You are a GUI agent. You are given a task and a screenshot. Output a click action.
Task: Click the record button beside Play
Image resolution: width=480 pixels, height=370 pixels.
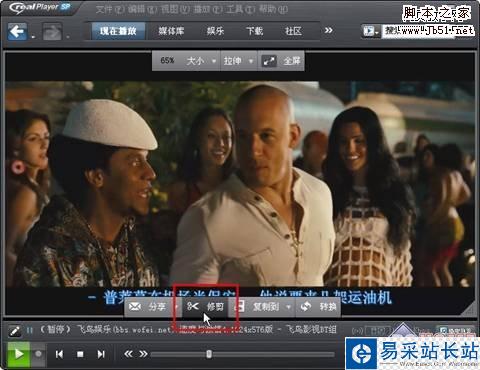[x=39, y=354]
